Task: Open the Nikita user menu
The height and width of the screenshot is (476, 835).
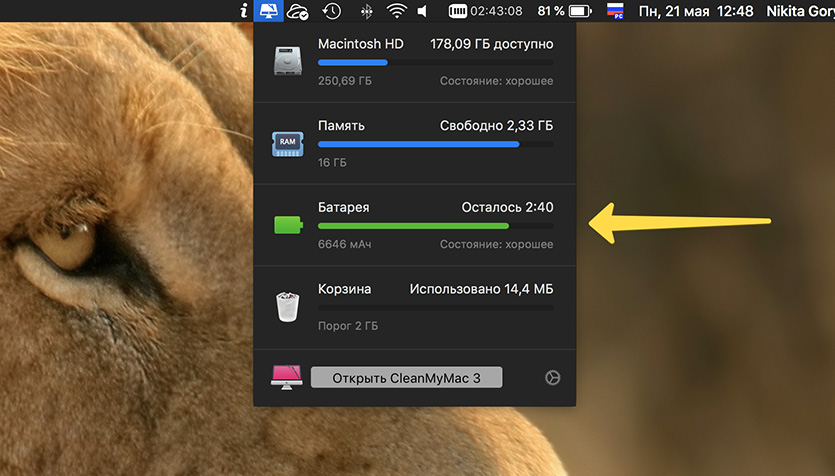Action: 800,11
